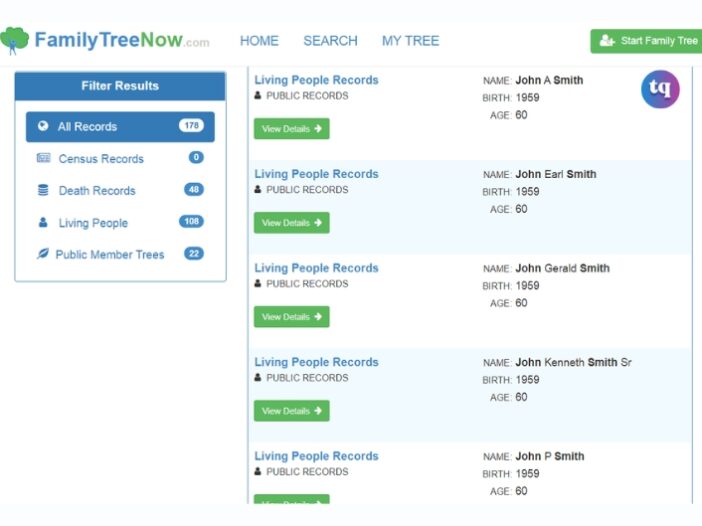Image resolution: width=702 pixels, height=526 pixels.
Task: Click age 60 for John Earl Smith
Action: coord(521,209)
